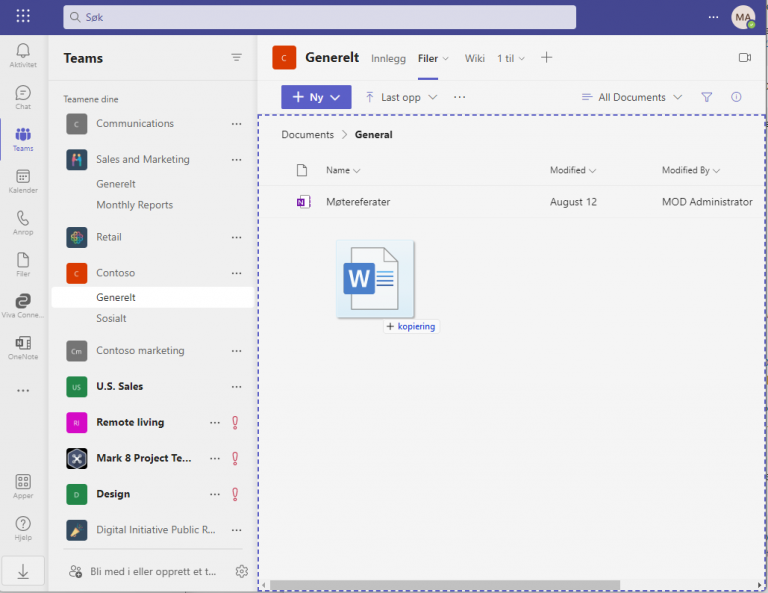Open Chat in the left rail
768x593 pixels.
tap(23, 97)
